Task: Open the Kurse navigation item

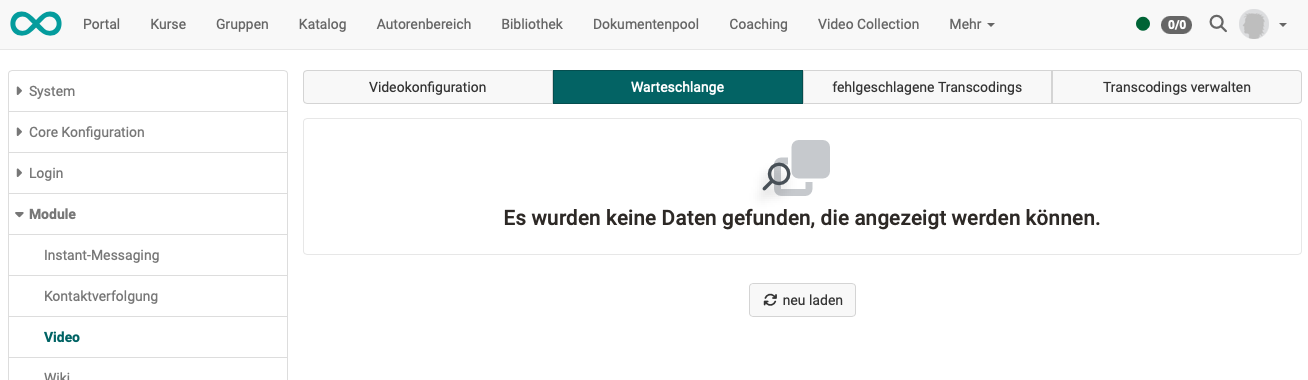Action: (168, 24)
